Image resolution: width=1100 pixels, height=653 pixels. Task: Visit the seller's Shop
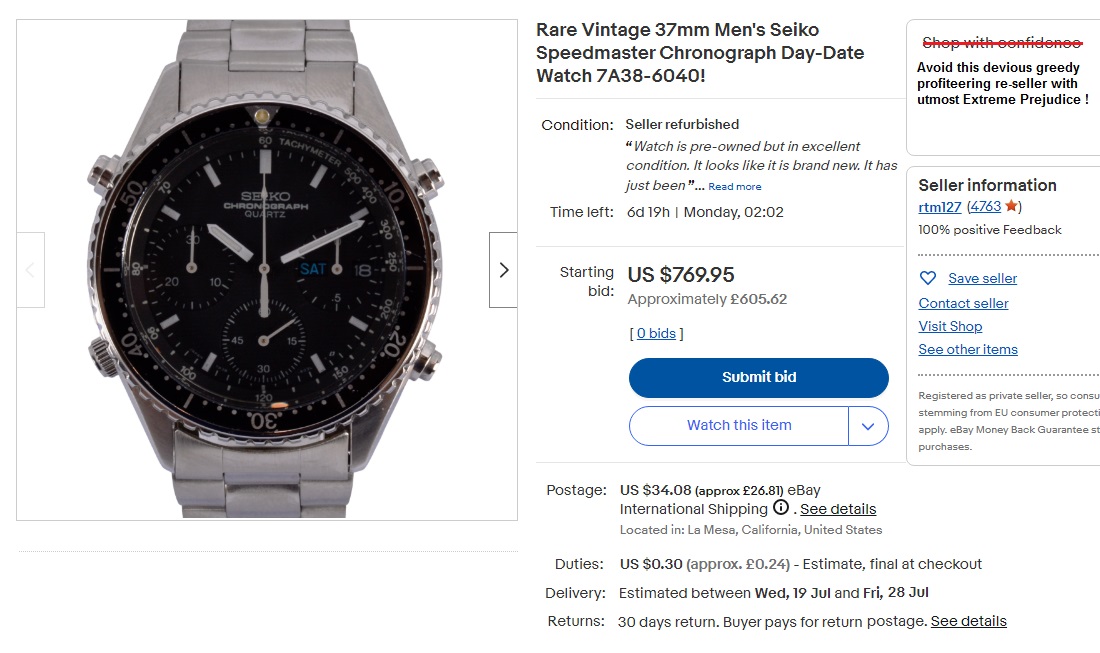click(949, 326)
